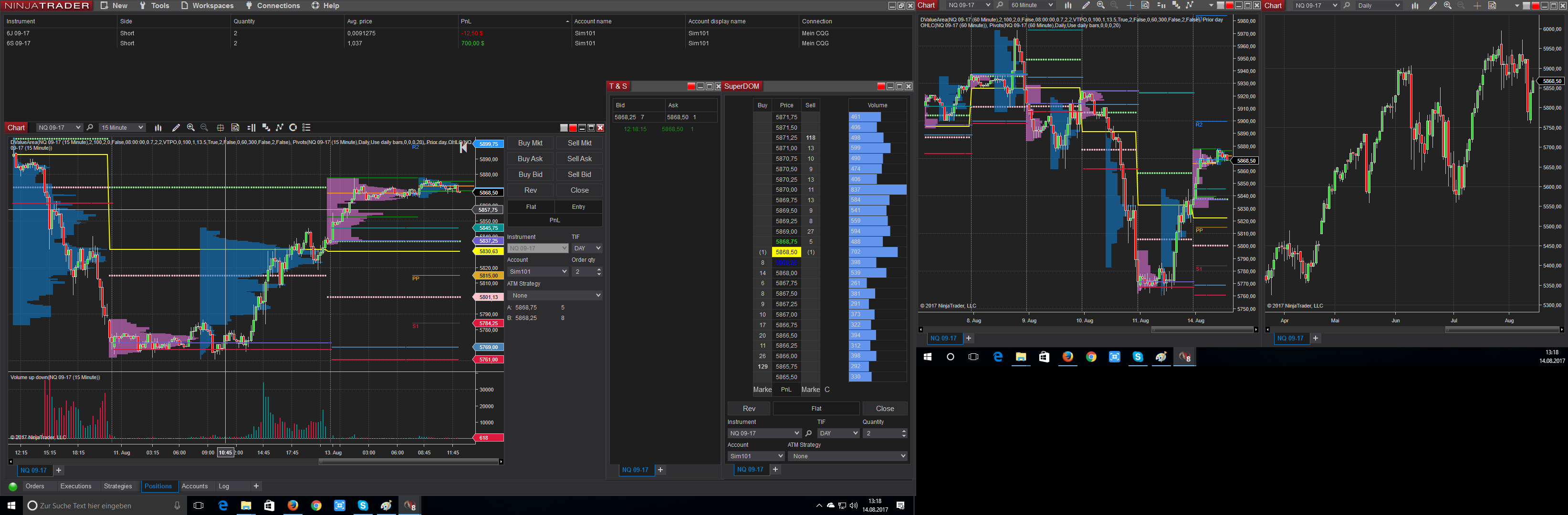Open the Data Box in 15 Minute chart

pos(236,128)
